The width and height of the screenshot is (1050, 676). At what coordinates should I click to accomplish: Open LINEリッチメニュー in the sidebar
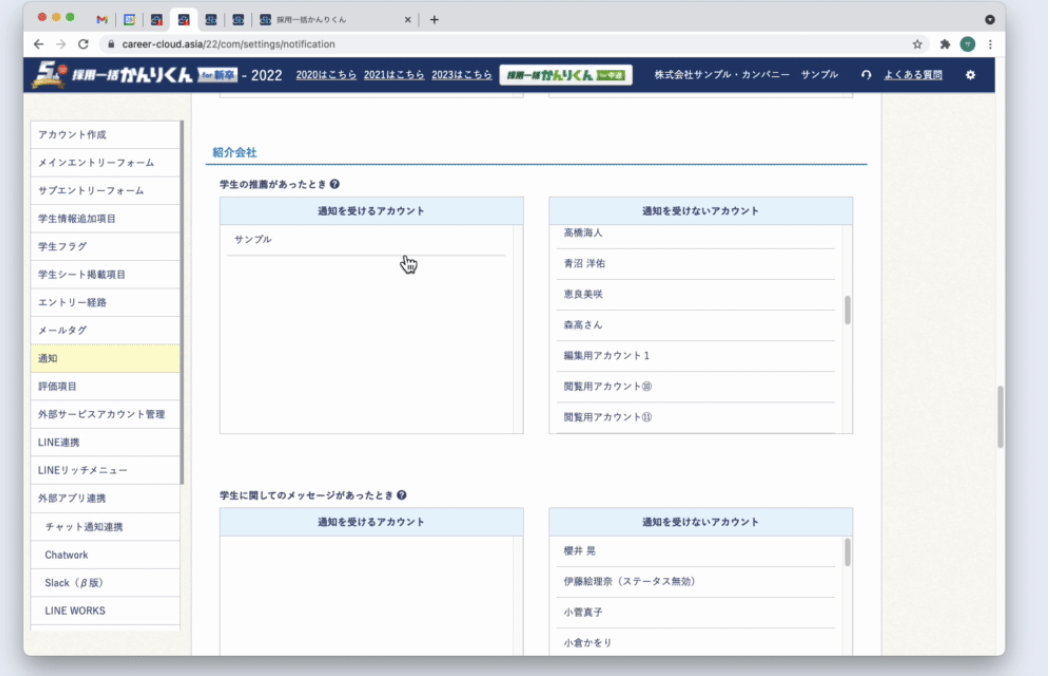click(x=82, y=470)
